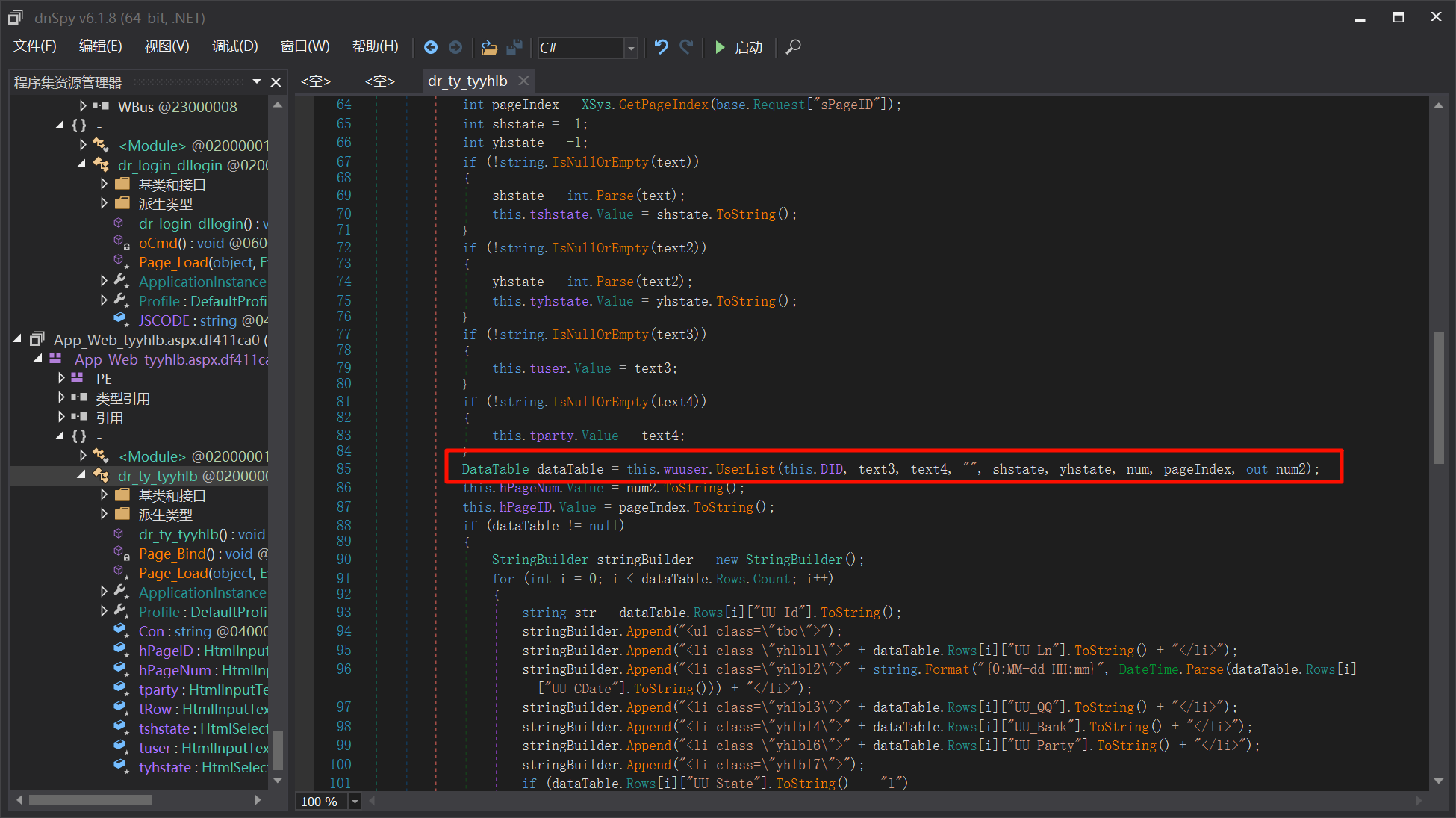The height and width of the screenshot is (818, 1456).
Task: Click the green start debugging play icon
Action: point(720,47)
